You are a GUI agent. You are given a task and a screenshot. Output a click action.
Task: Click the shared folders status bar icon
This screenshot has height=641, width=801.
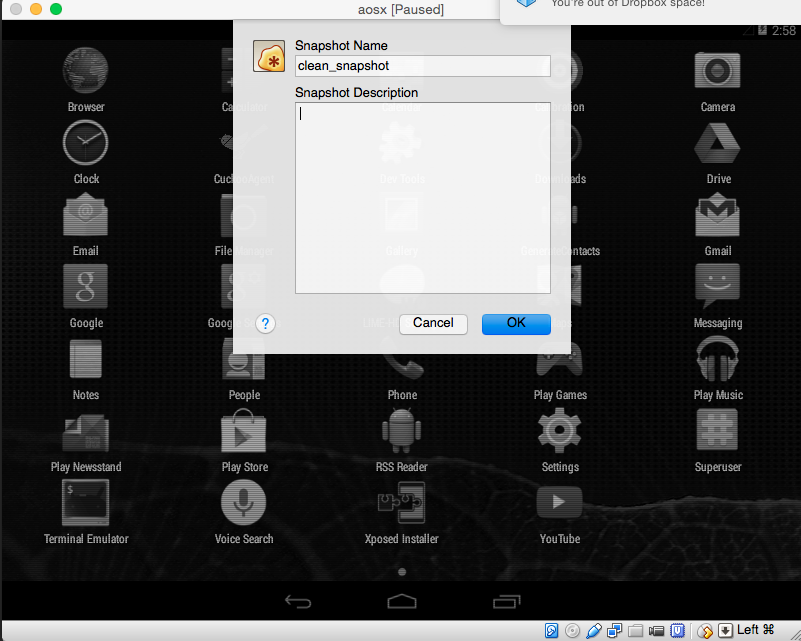635,631
